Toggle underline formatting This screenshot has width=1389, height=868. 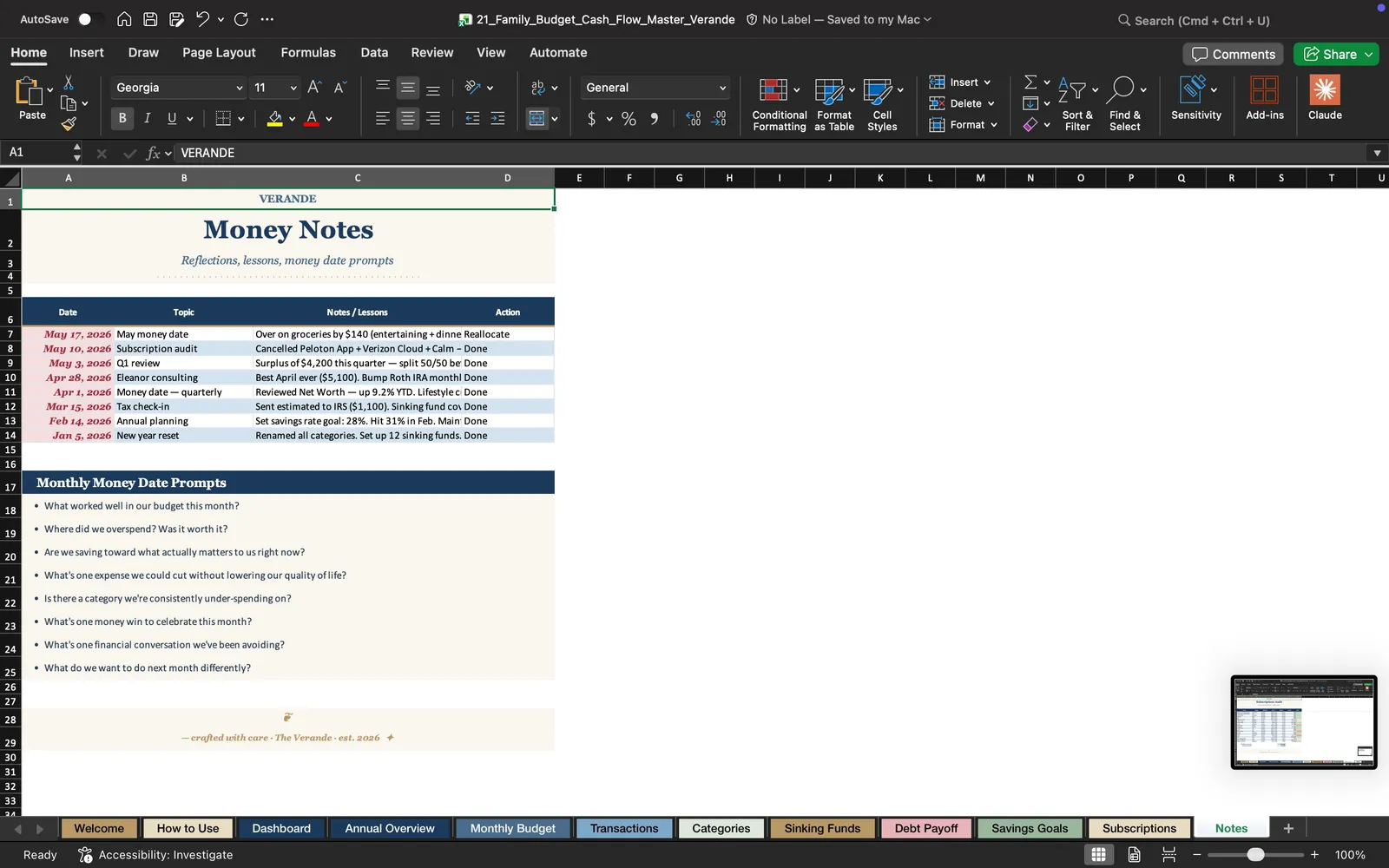[x=172, y=118]
